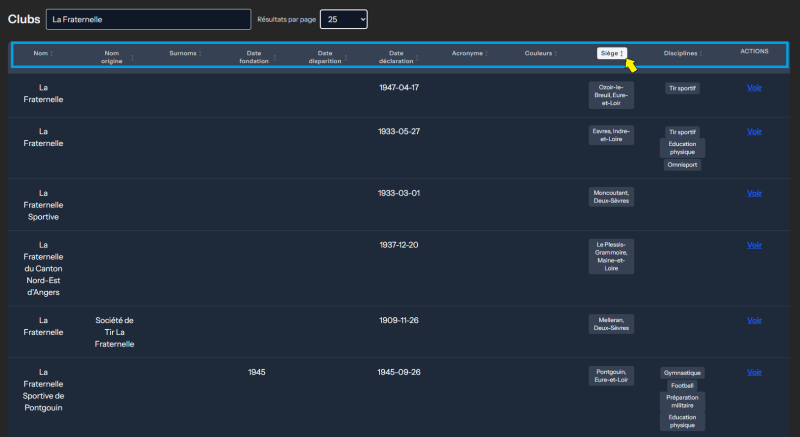Click the Ozoir-le-Breuil, Eure-et-Loir siège tag
800x437 pixels.
(x=611, y=95)
